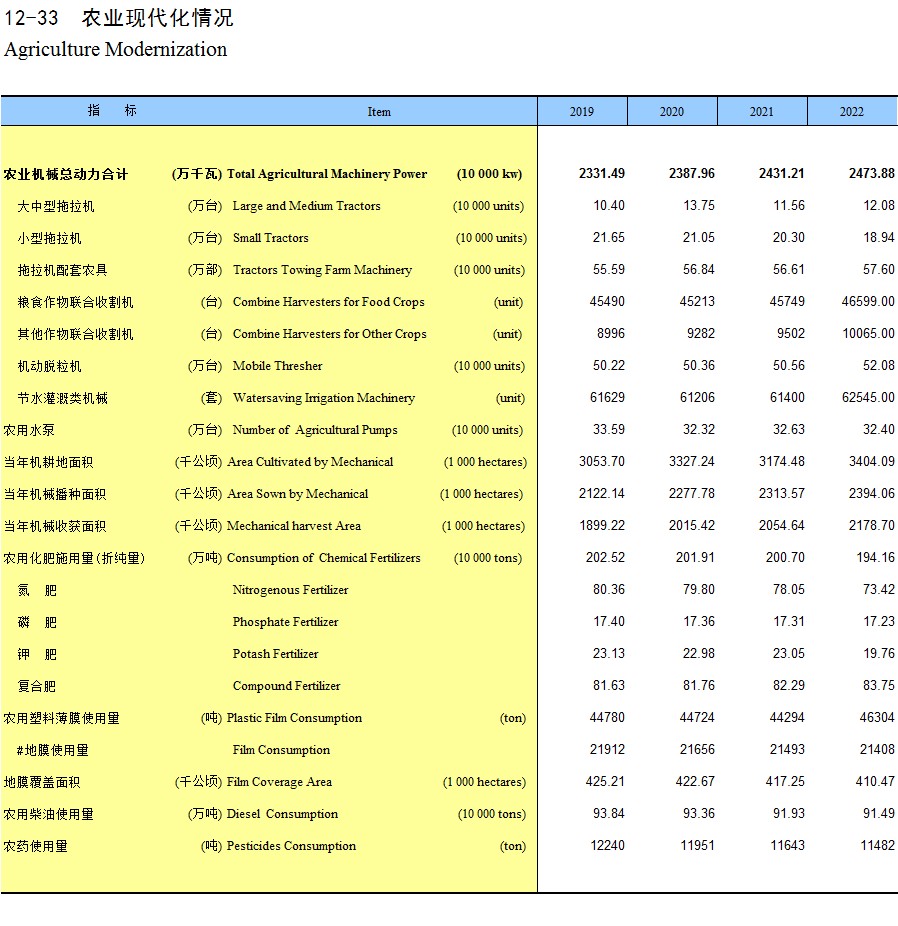Click 'Film Consumption' row label
Viewport: 898px width, 926px height.
281,750
